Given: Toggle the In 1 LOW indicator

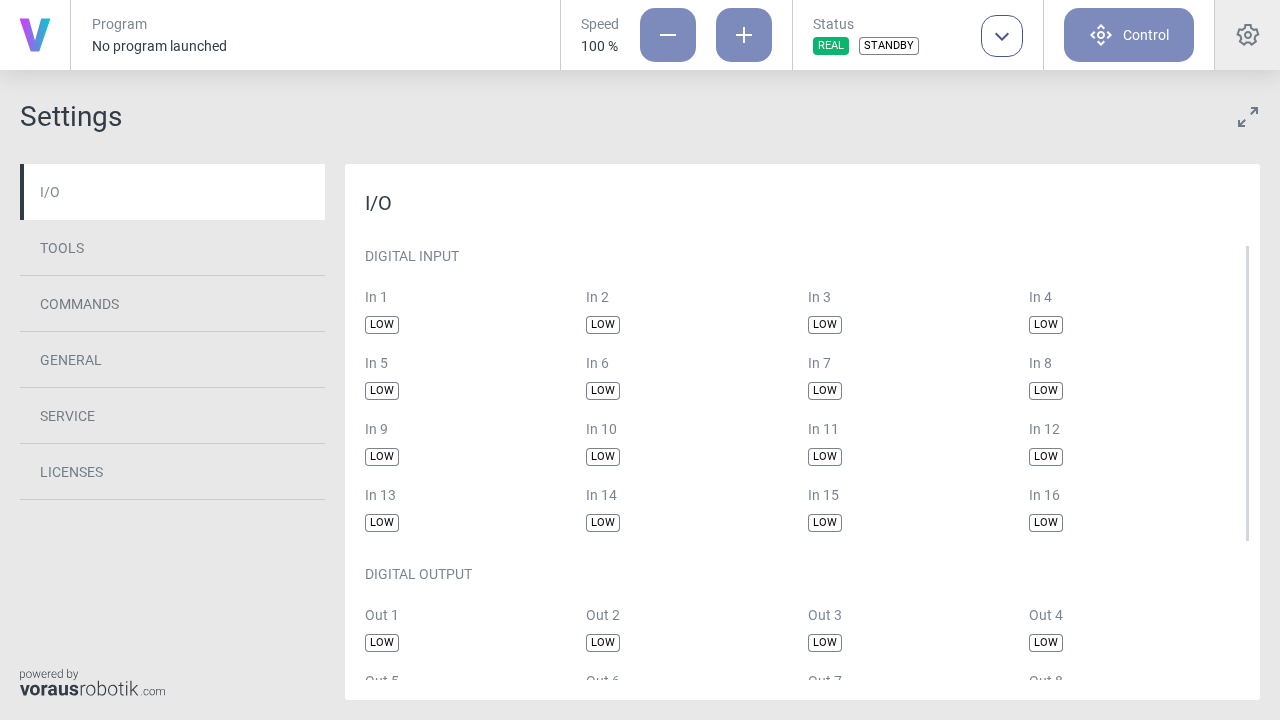Looking at the screenshot, I should tap(381, 324).
